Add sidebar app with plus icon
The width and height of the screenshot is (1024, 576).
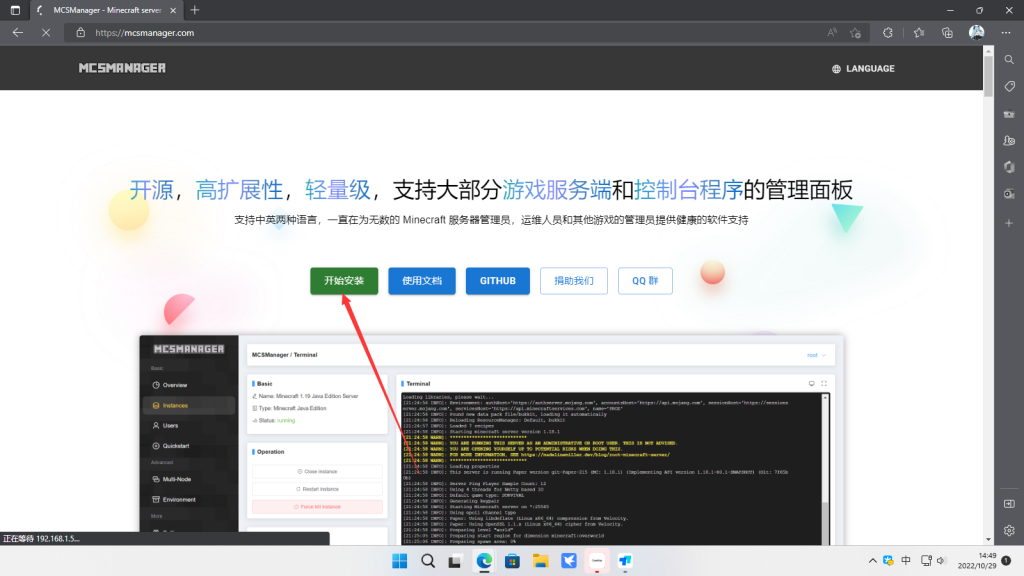1009,223
